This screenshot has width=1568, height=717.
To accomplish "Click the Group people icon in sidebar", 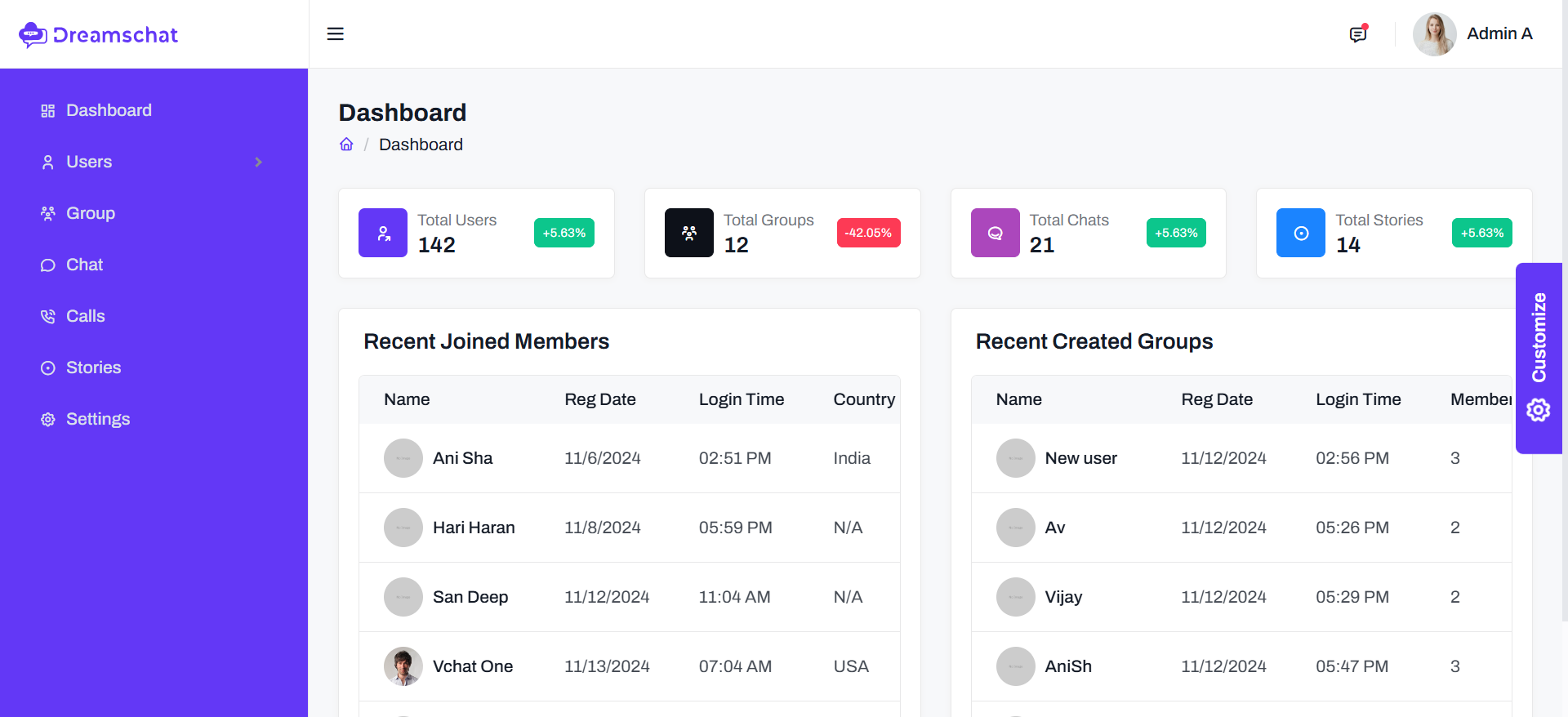I will [48, 214].
